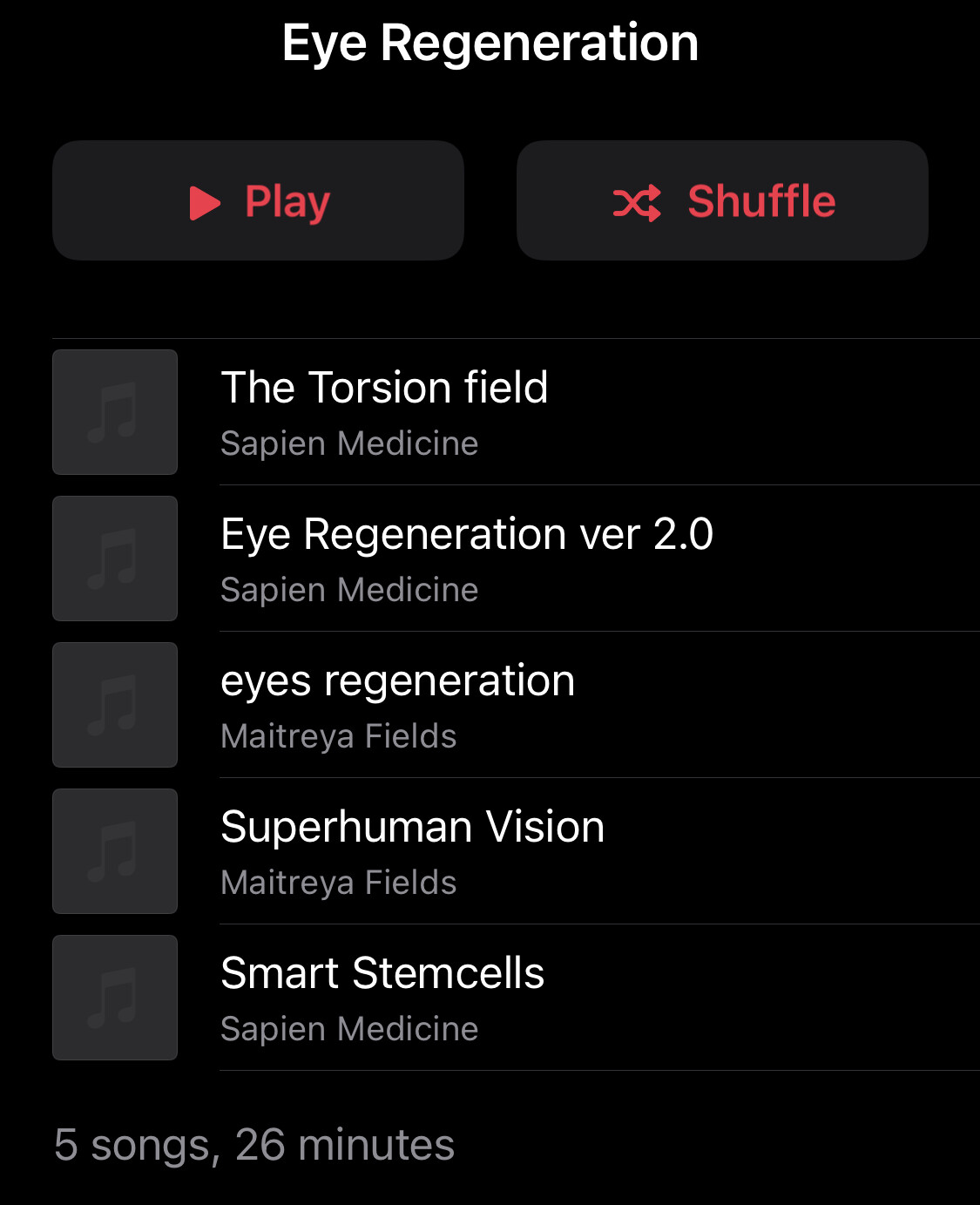Start the eyes regeneration track title
Screen dimensions: 980x1205
pos(397,680)
